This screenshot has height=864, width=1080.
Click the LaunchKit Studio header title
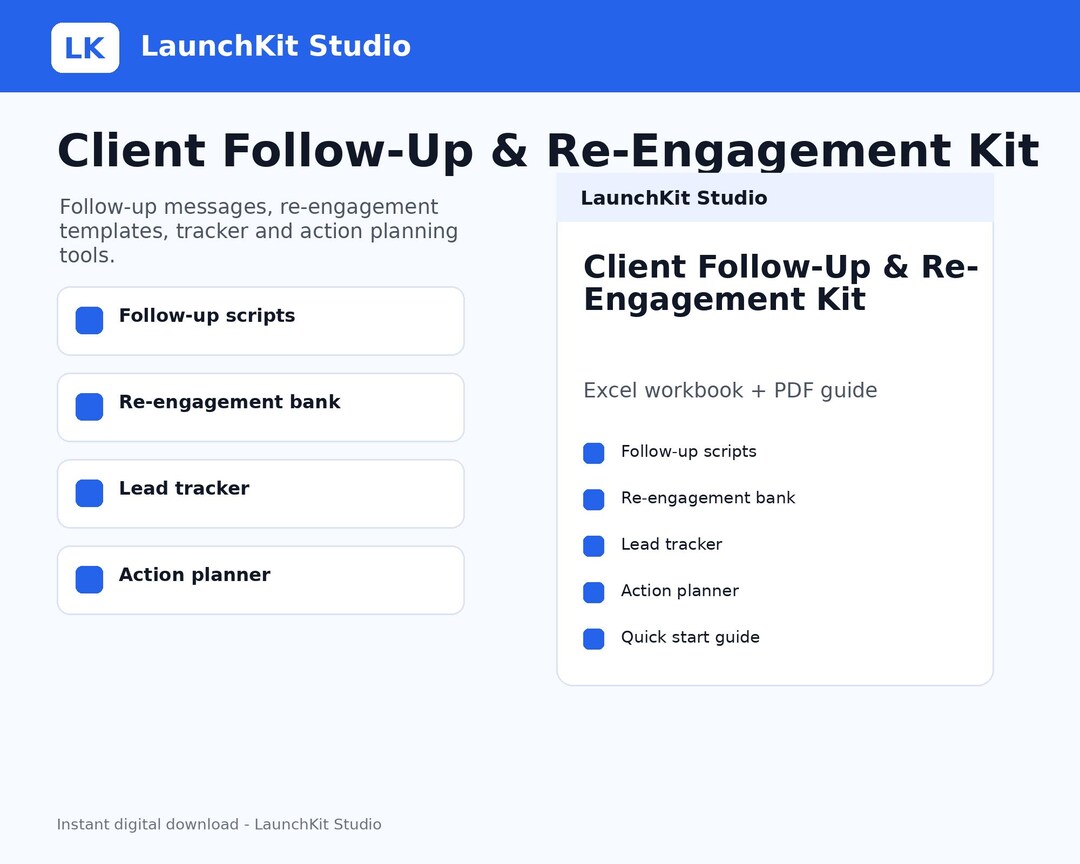[276, 46]
